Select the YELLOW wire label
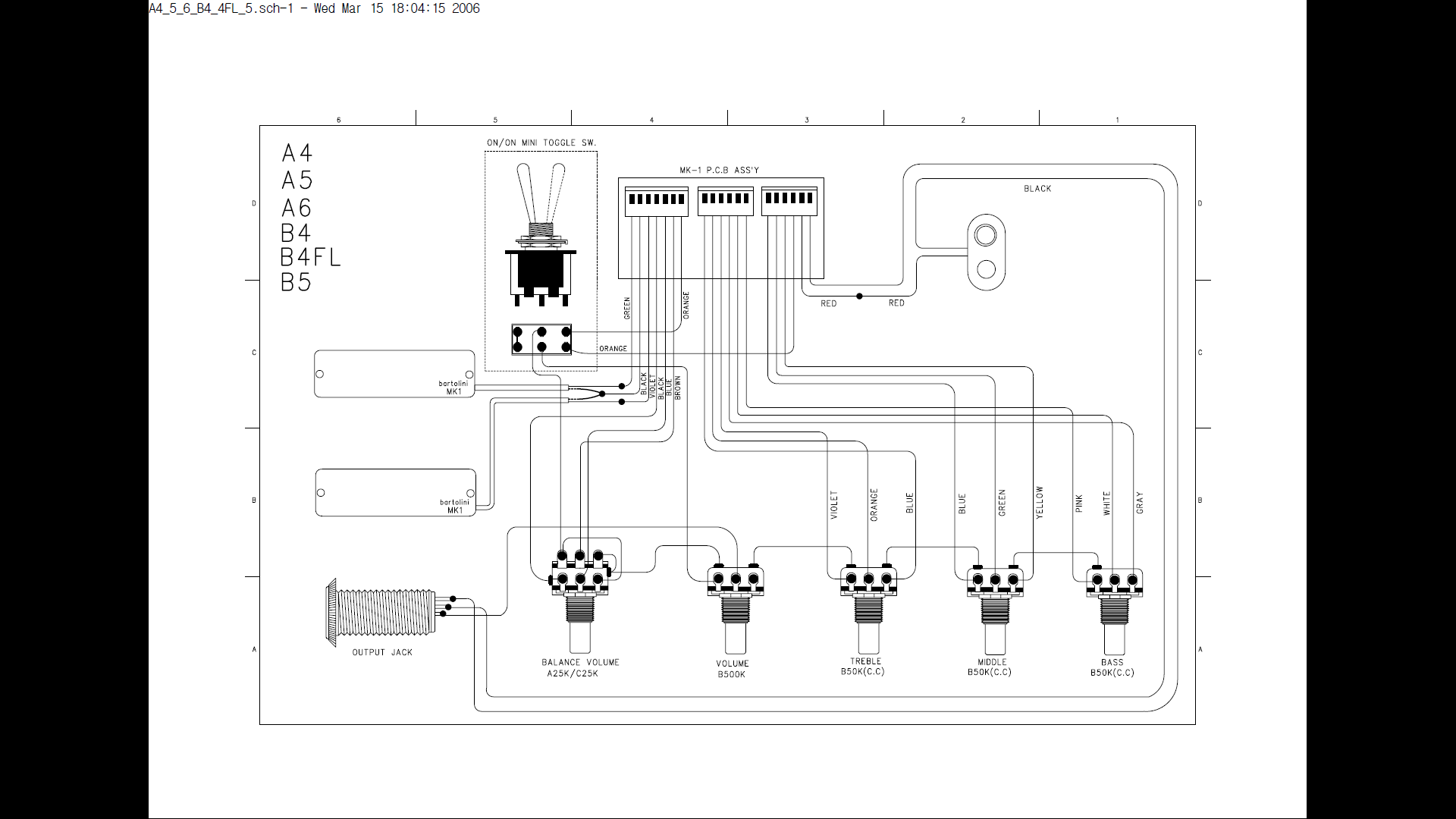This screenshot has width=1456, height=819. pos(1040,503)
